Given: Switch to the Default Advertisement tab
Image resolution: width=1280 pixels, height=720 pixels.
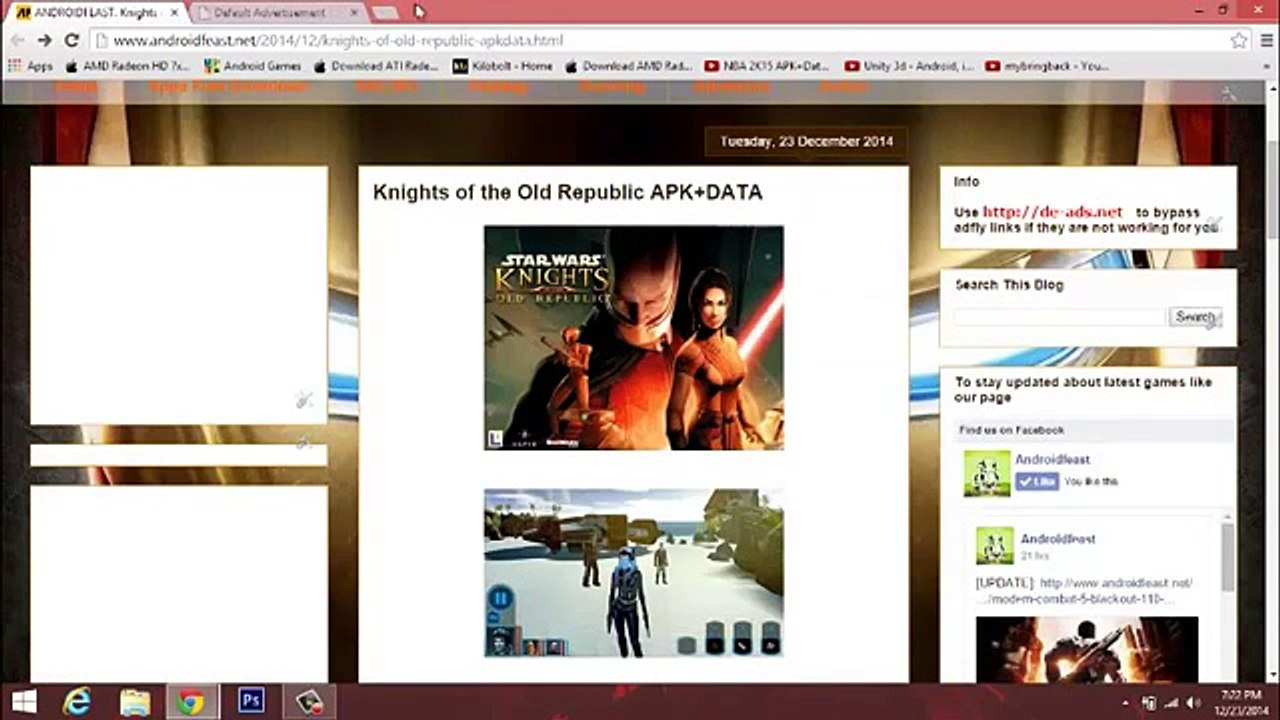Looking at the screenshot, I should 270,13.
